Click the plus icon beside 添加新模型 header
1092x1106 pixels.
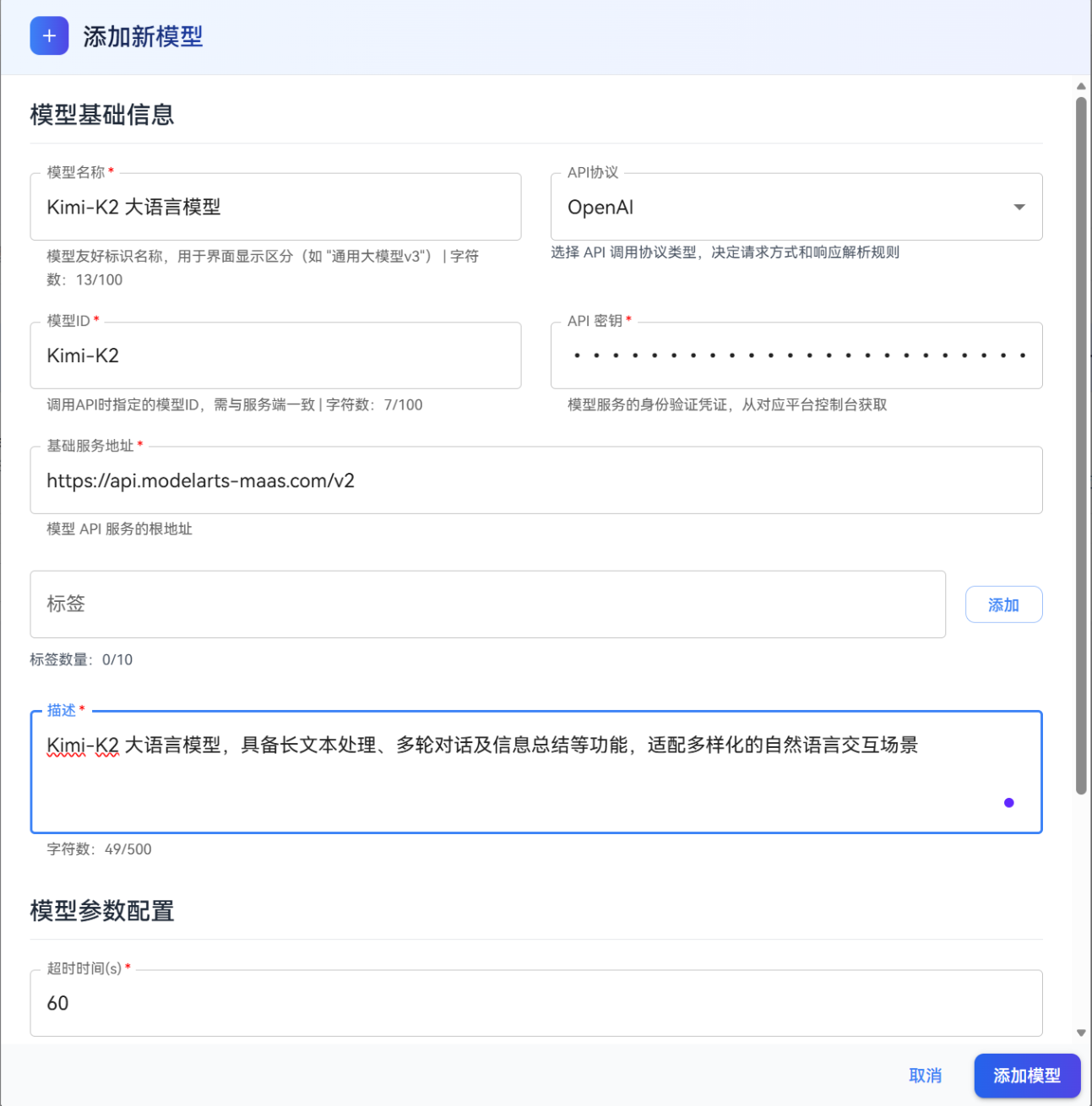(x=48, y=35)
